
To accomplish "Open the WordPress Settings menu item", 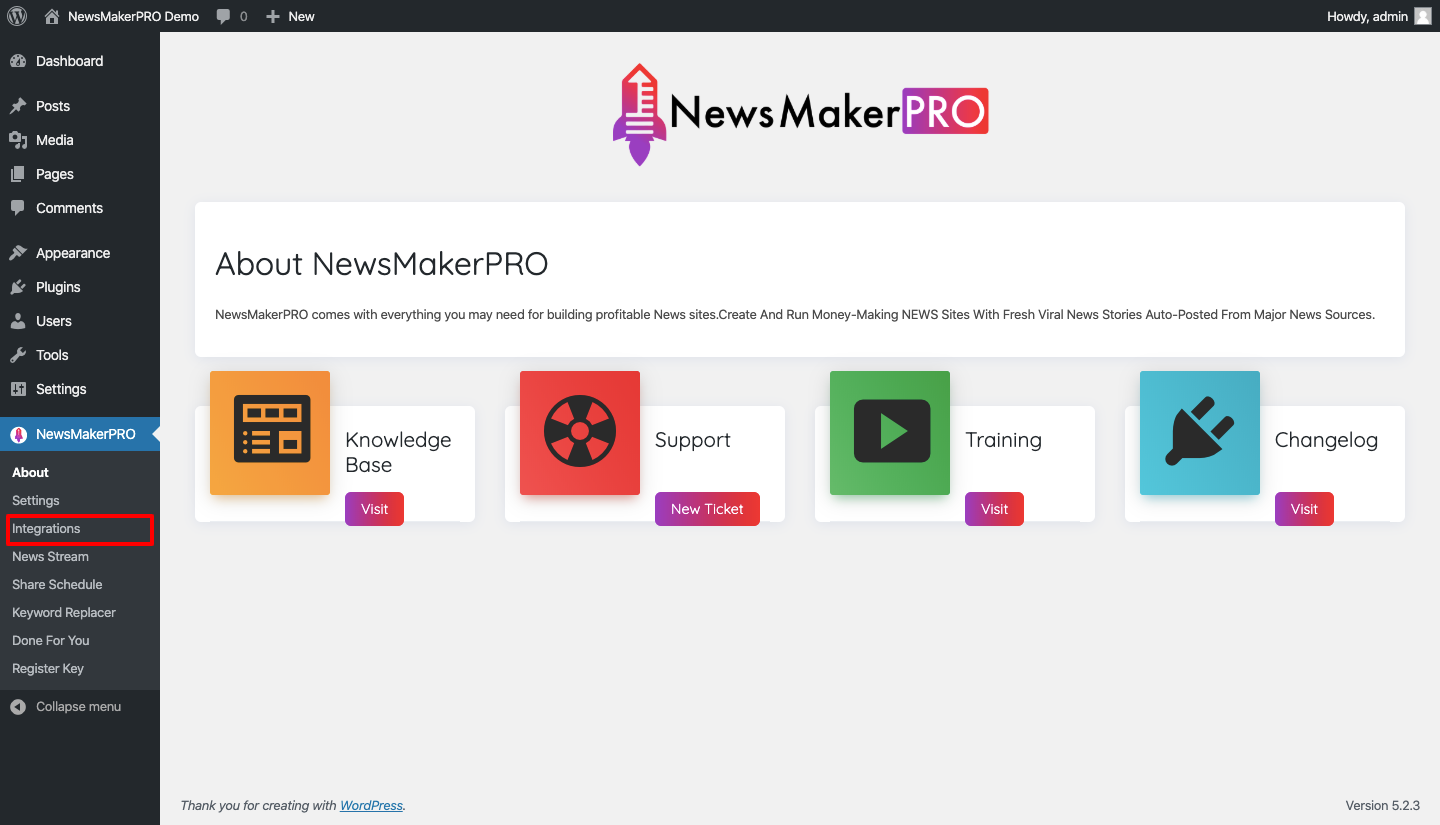I will (x=80, y=389).
